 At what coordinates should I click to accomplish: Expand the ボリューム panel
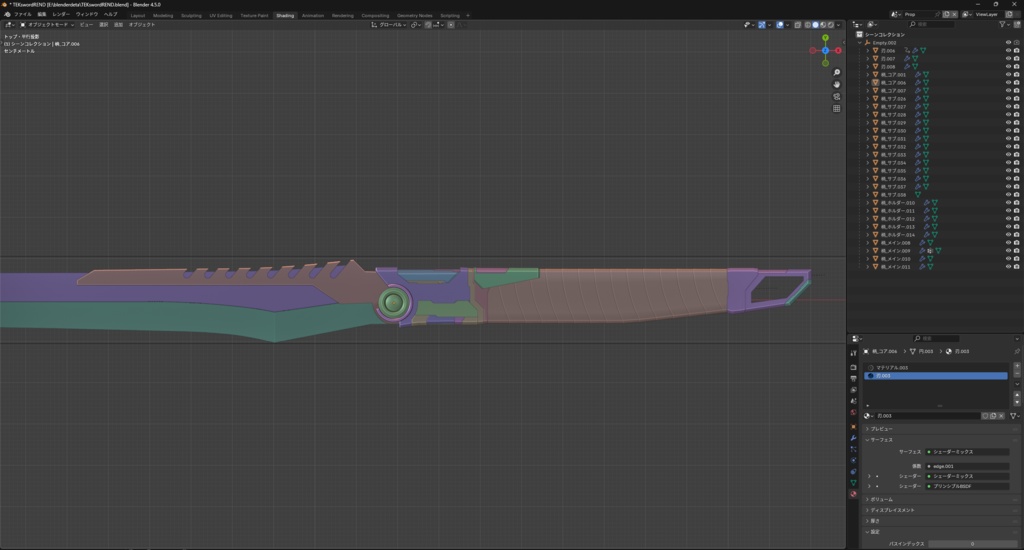point(881,500)
